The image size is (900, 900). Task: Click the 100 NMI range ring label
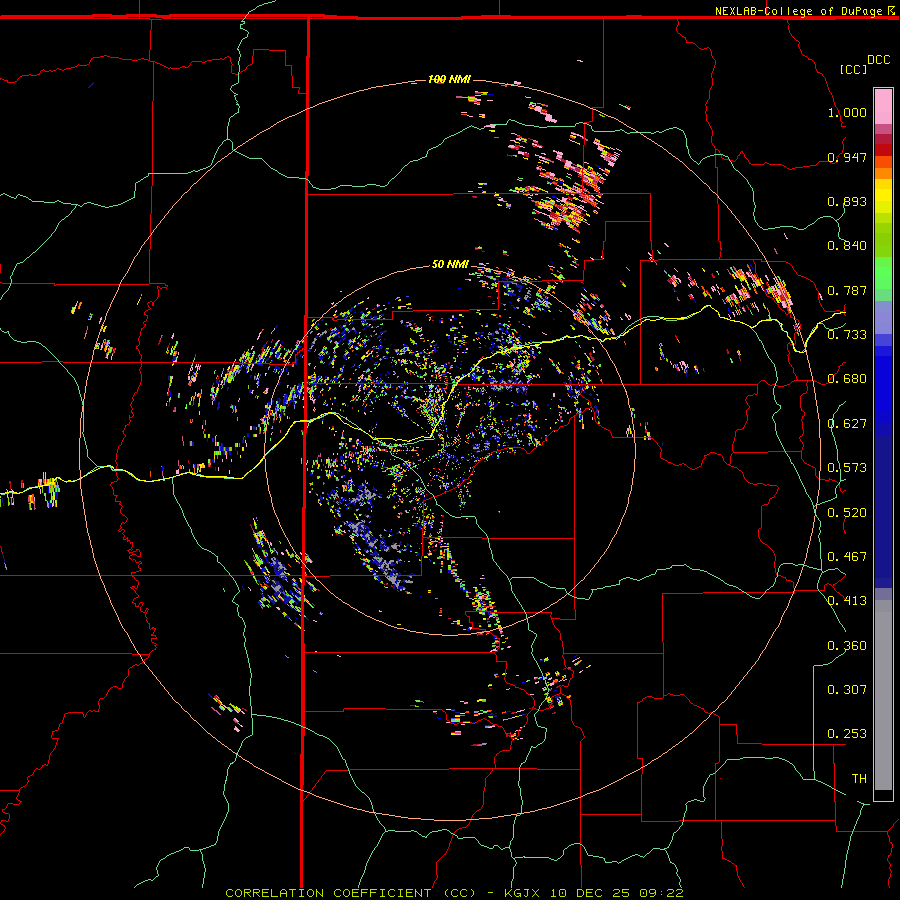(449, 79)
